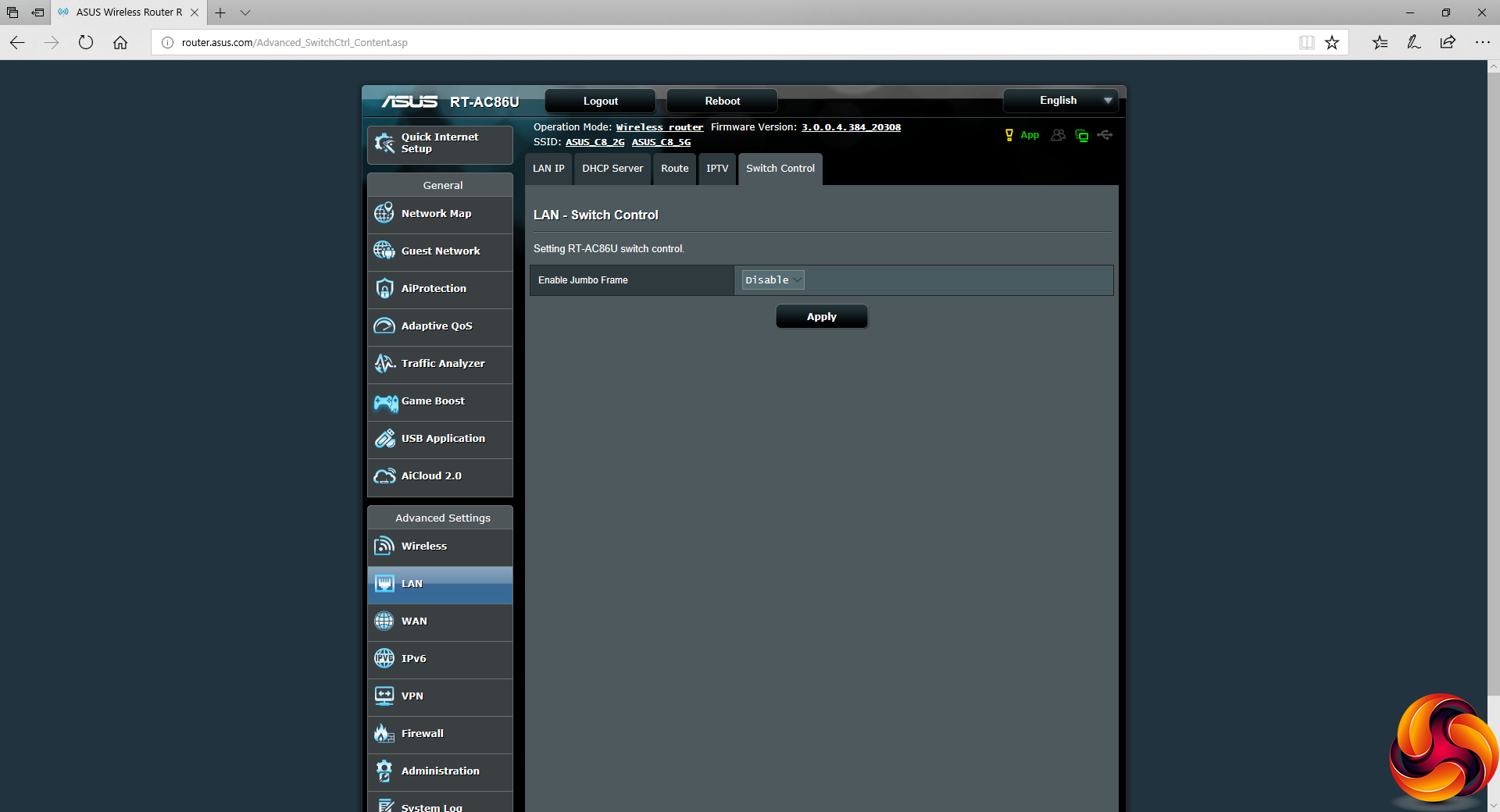Click the ASUS_C8_5G SSID link
This screenshot has width=1500, height=812.
point(661,142)
